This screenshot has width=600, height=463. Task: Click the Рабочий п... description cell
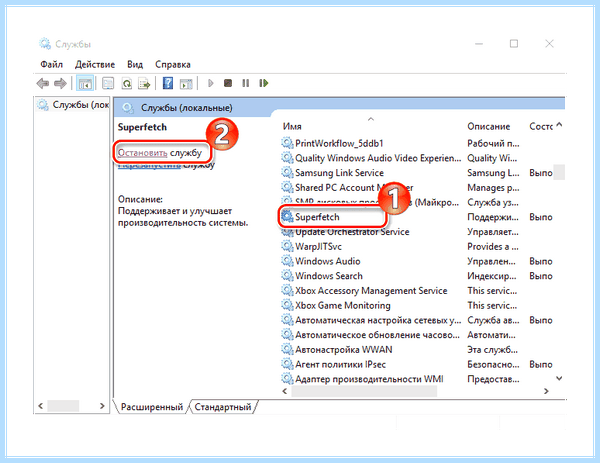click(x=493, y=143)
